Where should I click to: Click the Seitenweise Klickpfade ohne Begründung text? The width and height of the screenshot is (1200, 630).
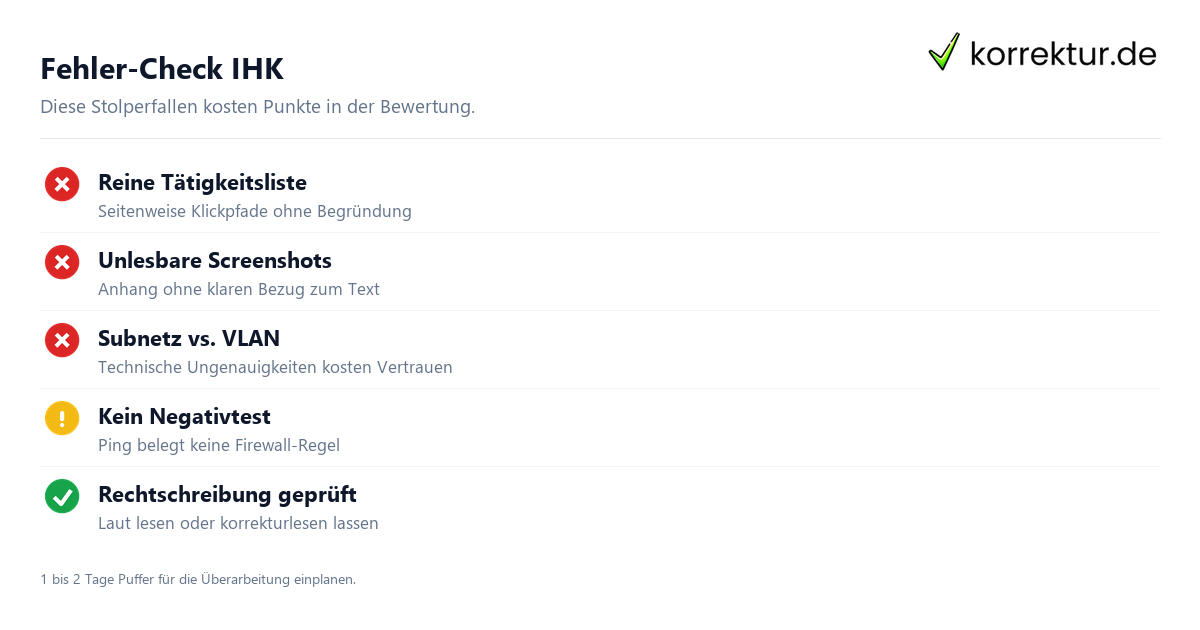[x=255, y=212]
